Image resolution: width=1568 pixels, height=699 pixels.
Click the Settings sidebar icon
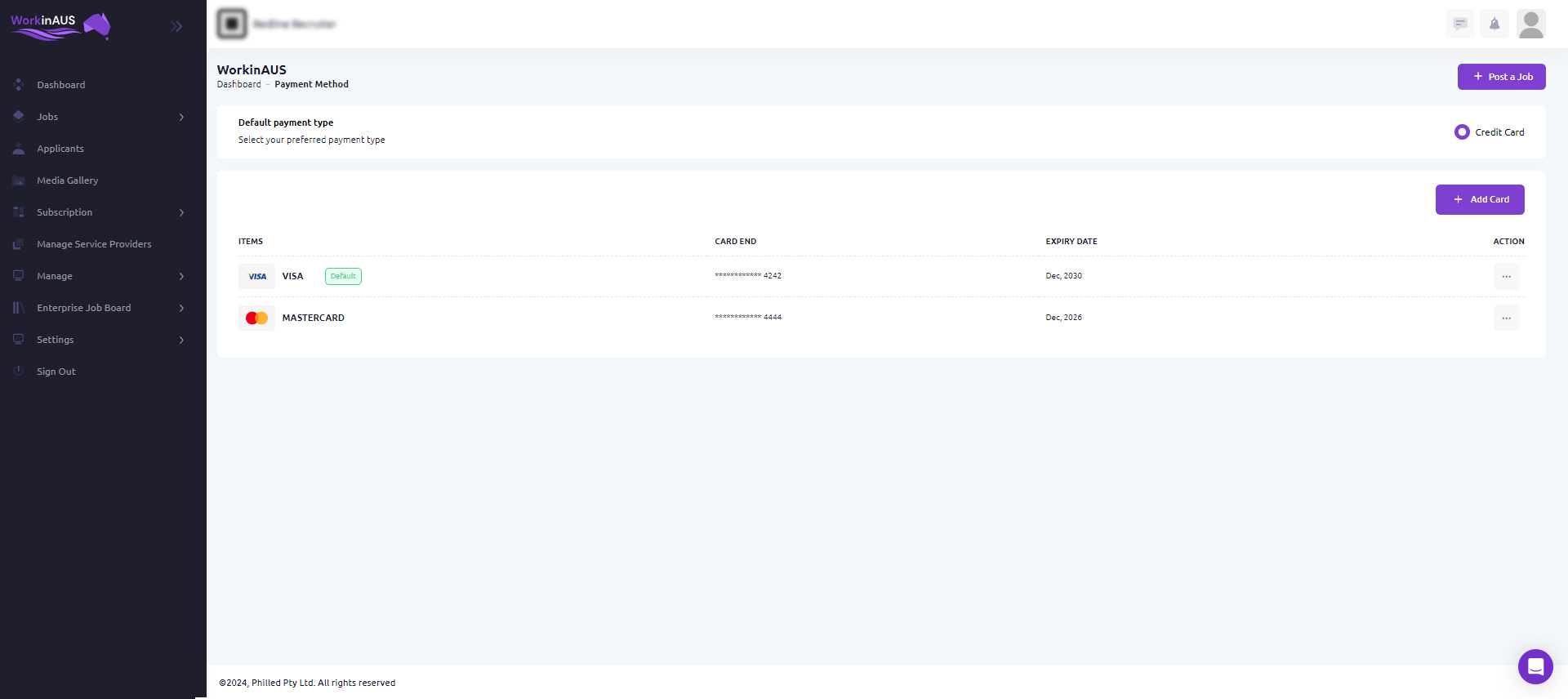click(19, 339)
